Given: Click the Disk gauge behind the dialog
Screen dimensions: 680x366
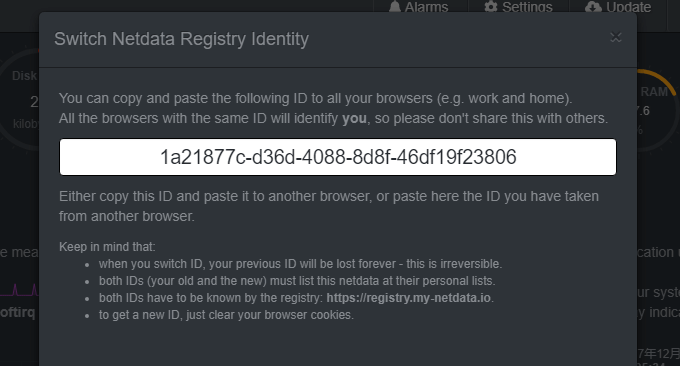Looking at the screenshot, I should 20,100.
